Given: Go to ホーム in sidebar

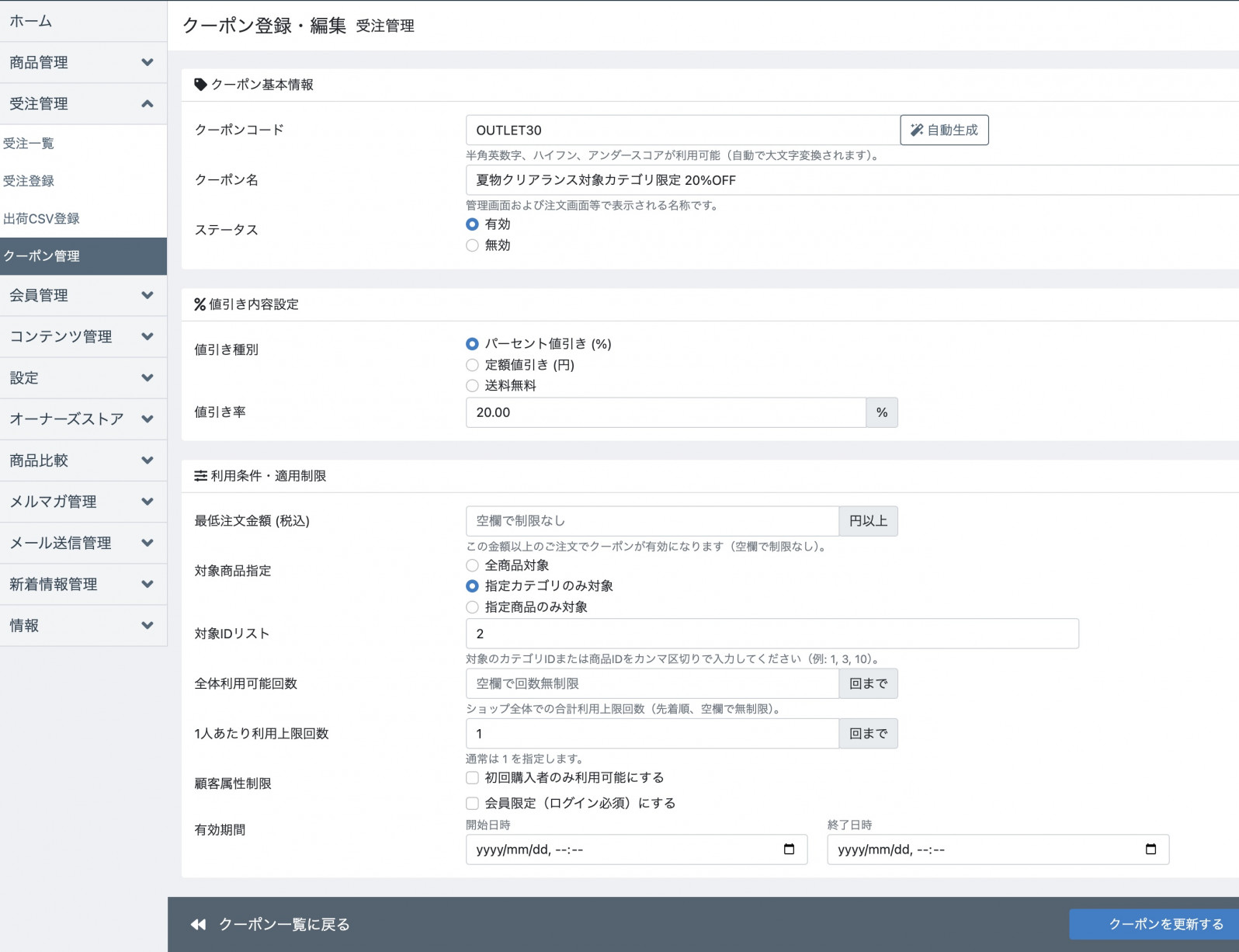Looking at the screenshot, I should click(x=83, y=21).
